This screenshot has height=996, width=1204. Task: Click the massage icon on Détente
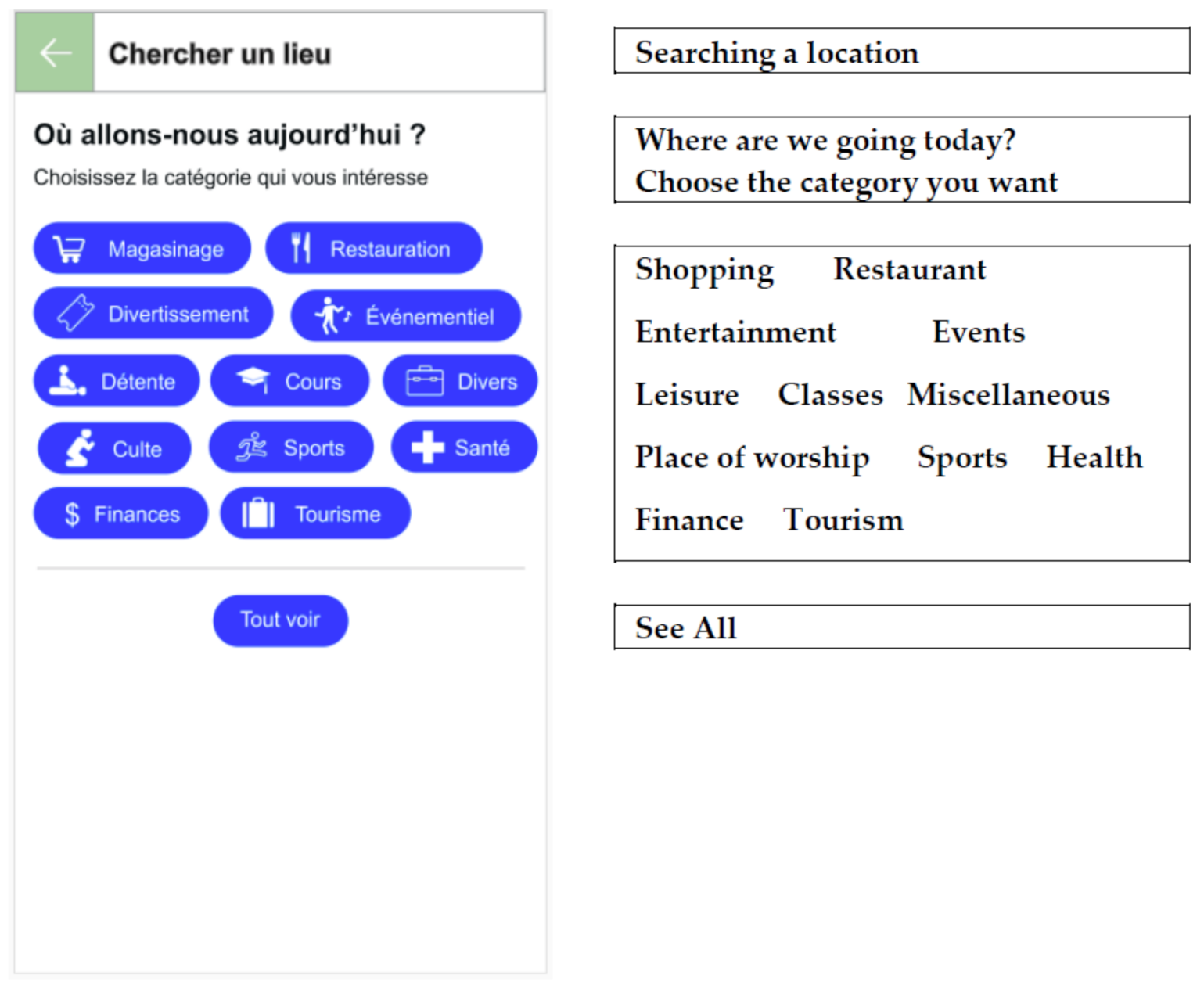click(67, 381)
